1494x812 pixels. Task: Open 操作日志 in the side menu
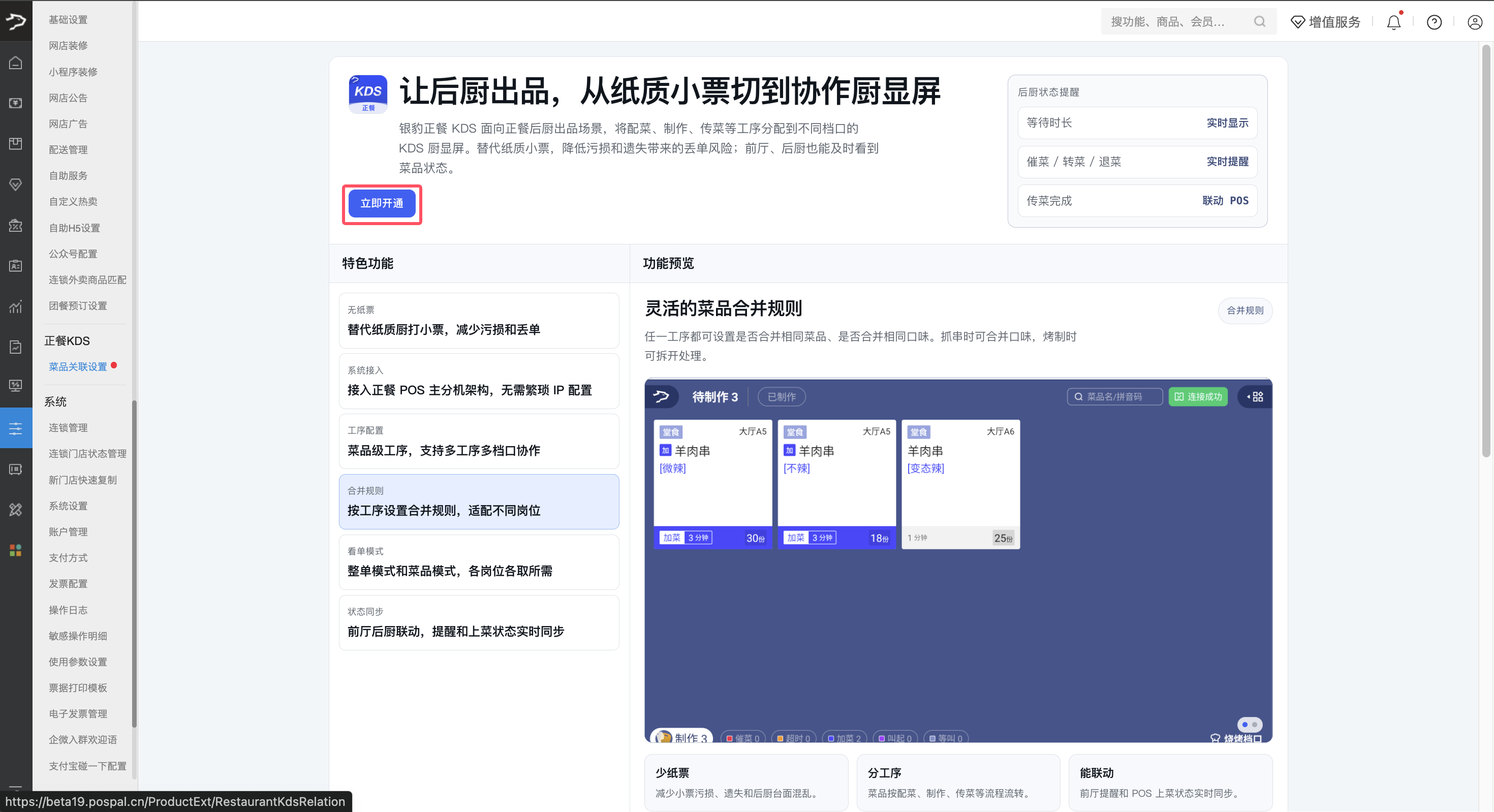point(68,610)
